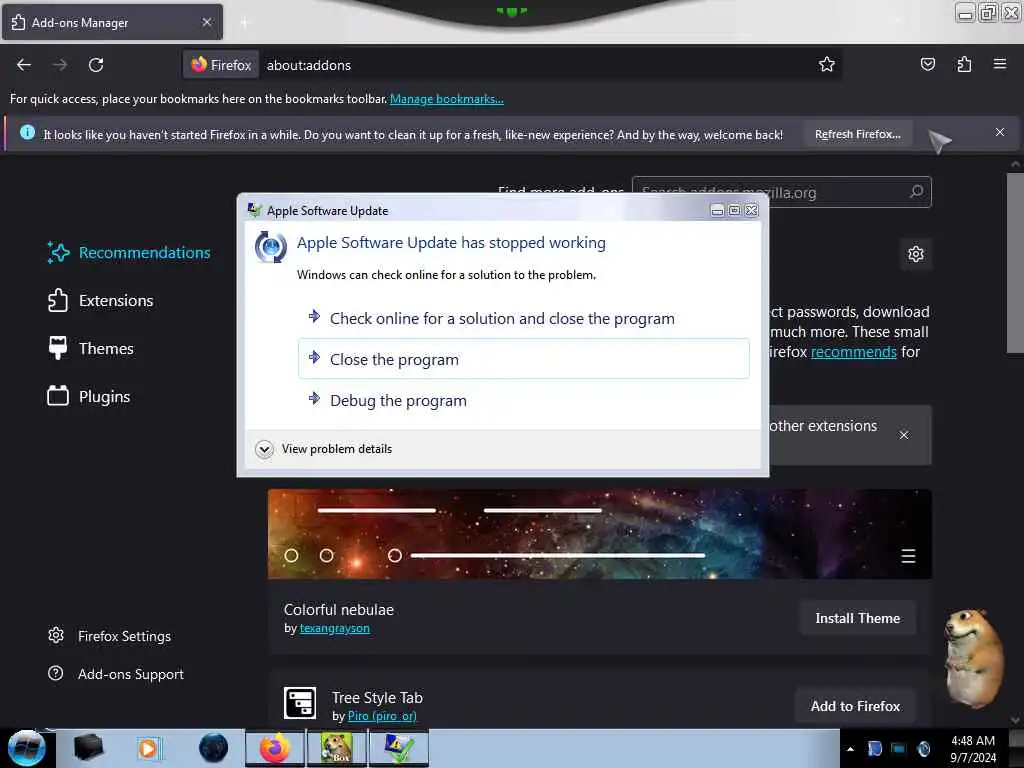Click the title bar icon of Apple Software Update
The height and width of the screenshot is (768, 1024).
click(255, 210)
